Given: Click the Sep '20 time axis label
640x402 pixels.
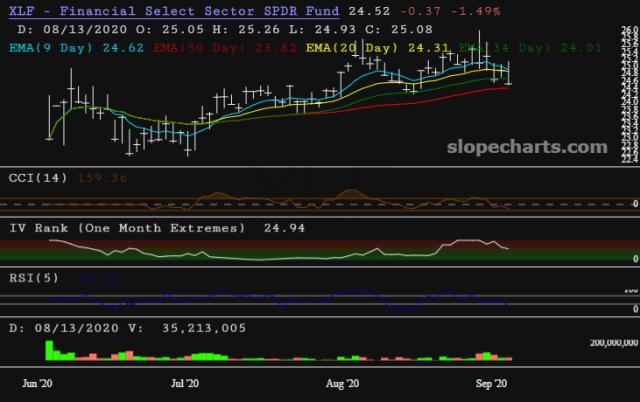Looking at the screenshot, I should coord(491,384).
